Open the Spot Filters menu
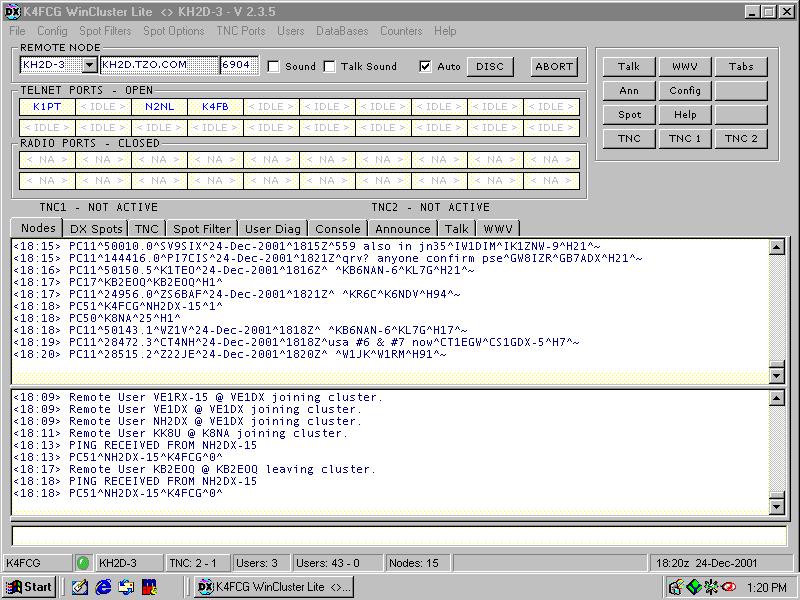The width and height of the screenshot is (800, 600). 105,31
